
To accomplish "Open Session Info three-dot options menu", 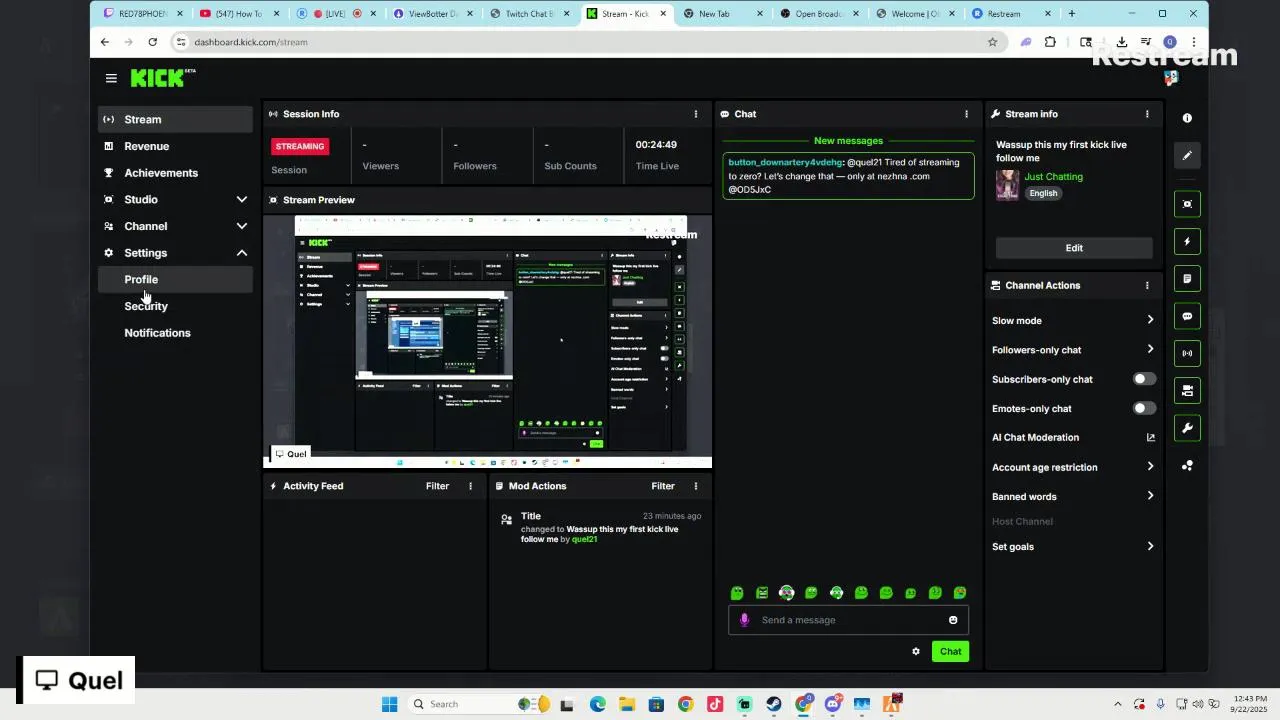I will 696,114.
